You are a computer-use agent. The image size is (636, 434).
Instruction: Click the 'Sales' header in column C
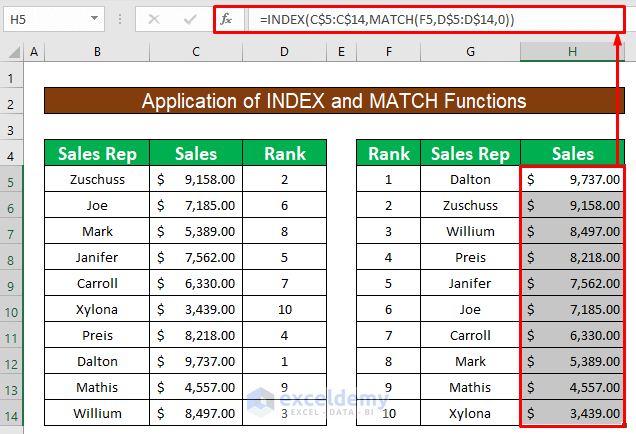[196, 153]
